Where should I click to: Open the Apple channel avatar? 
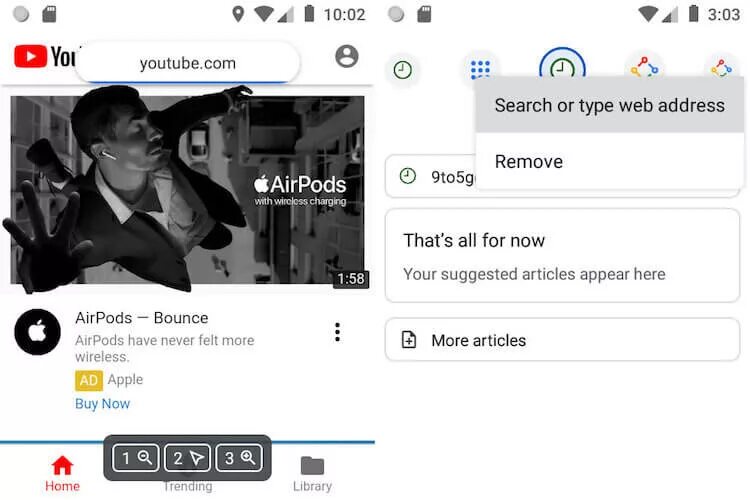pyautogui.click(x=37, y=332)
